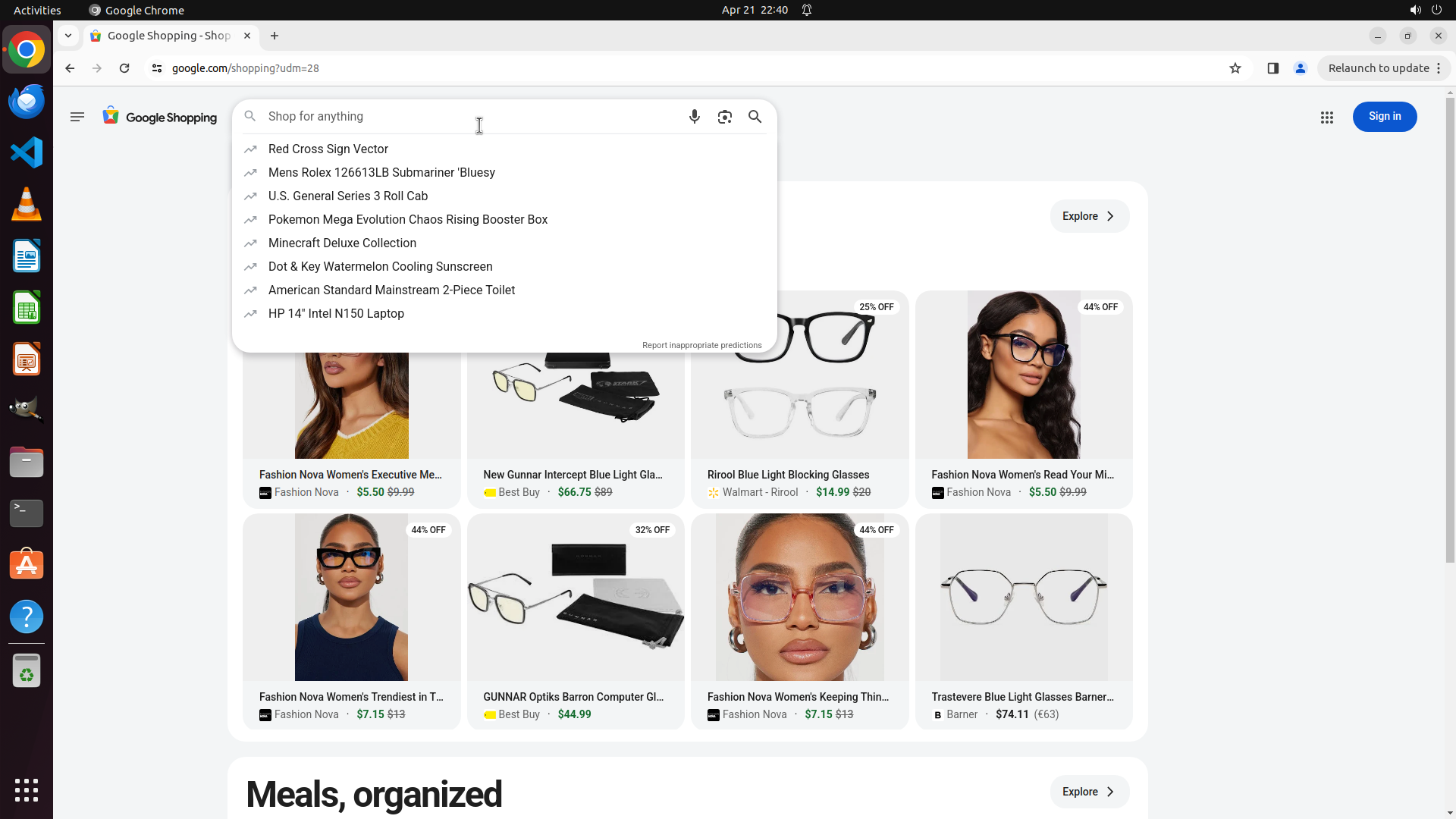Click the voice search microphone icon
1456x819 pixels.
point(694,117)
